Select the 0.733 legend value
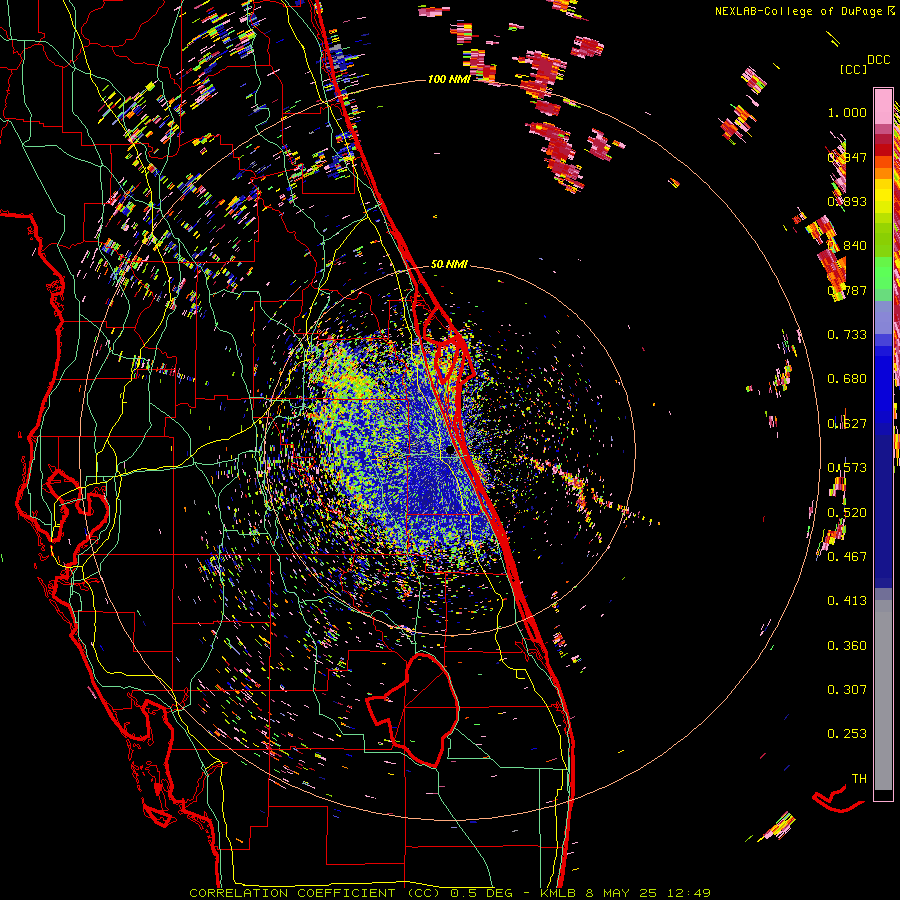Image resolution: width=900 pixels, height=900 pixels. click(x=847, y=335)
